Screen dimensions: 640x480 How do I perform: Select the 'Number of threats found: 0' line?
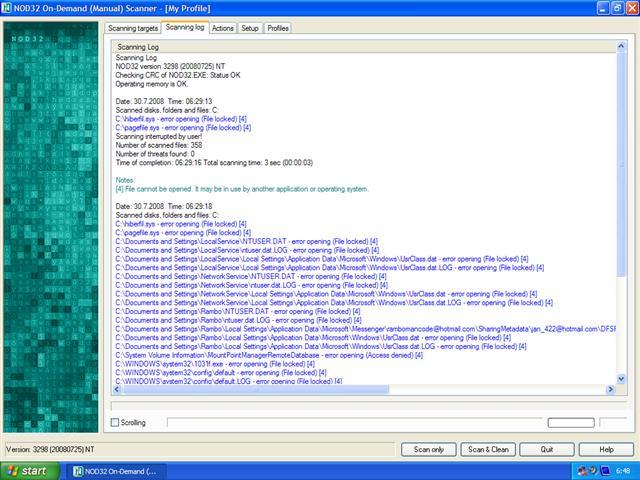155,154
